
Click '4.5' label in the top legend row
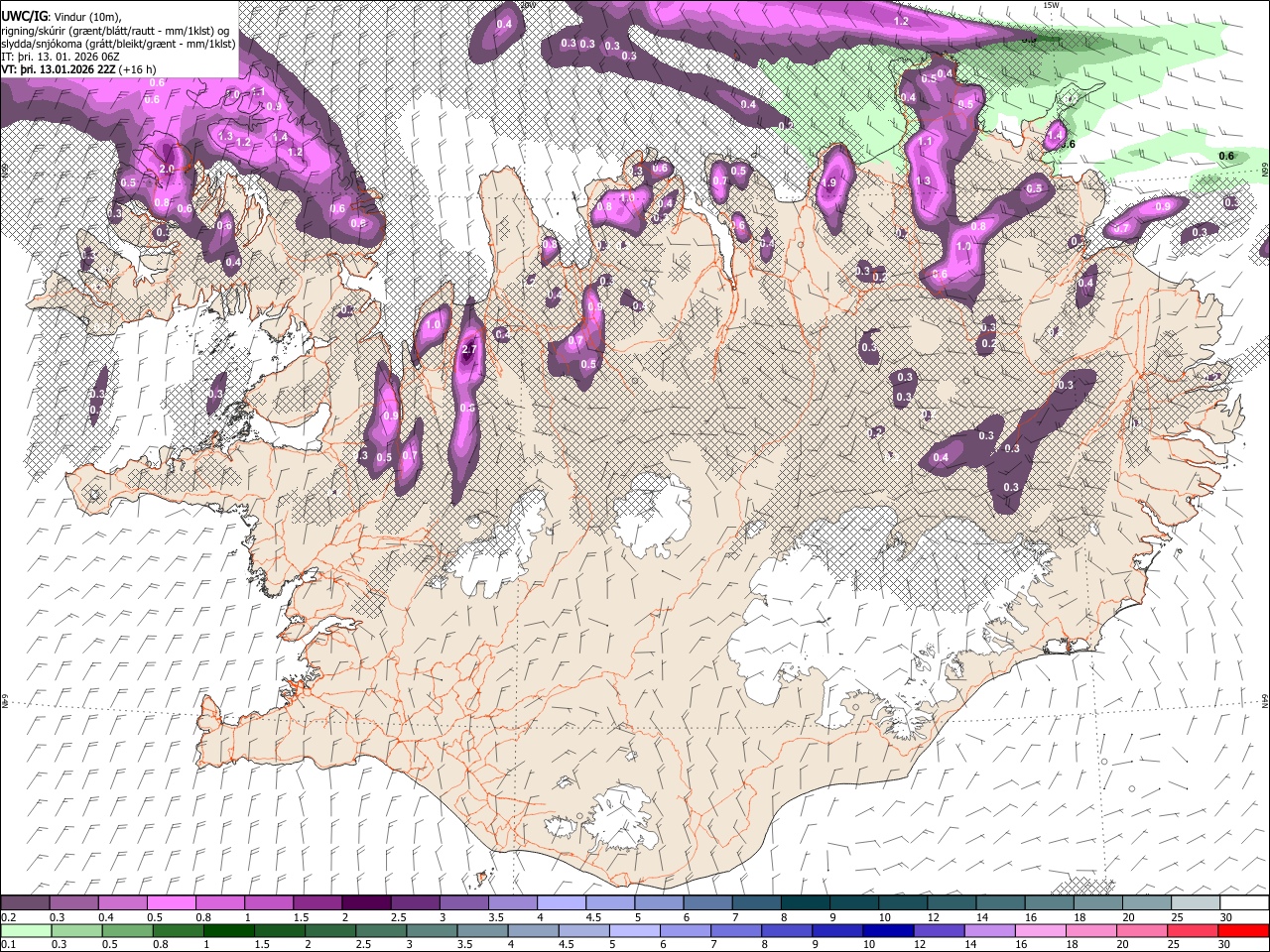pos(593,917)
